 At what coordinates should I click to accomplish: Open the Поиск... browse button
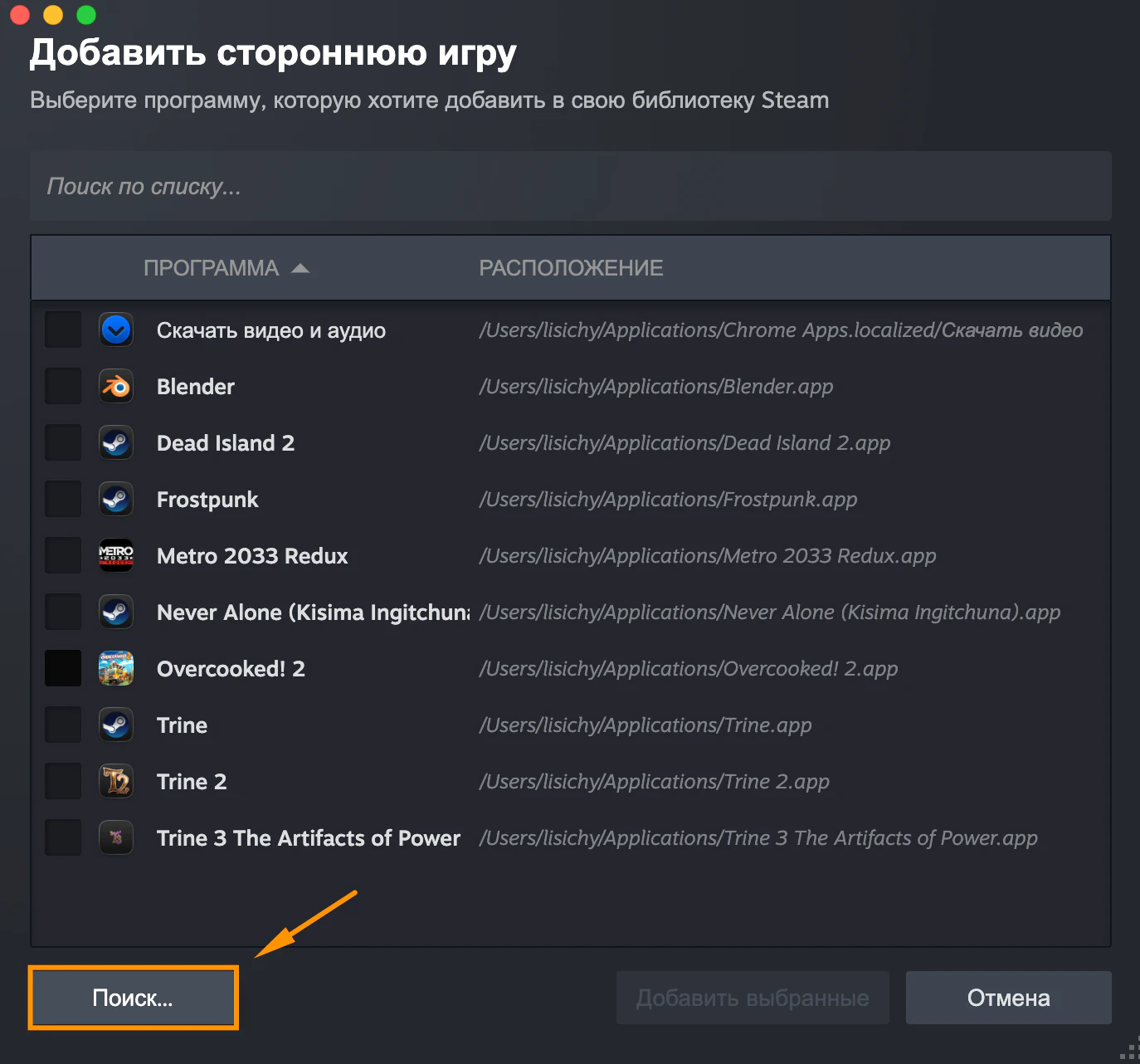[133, 998]
